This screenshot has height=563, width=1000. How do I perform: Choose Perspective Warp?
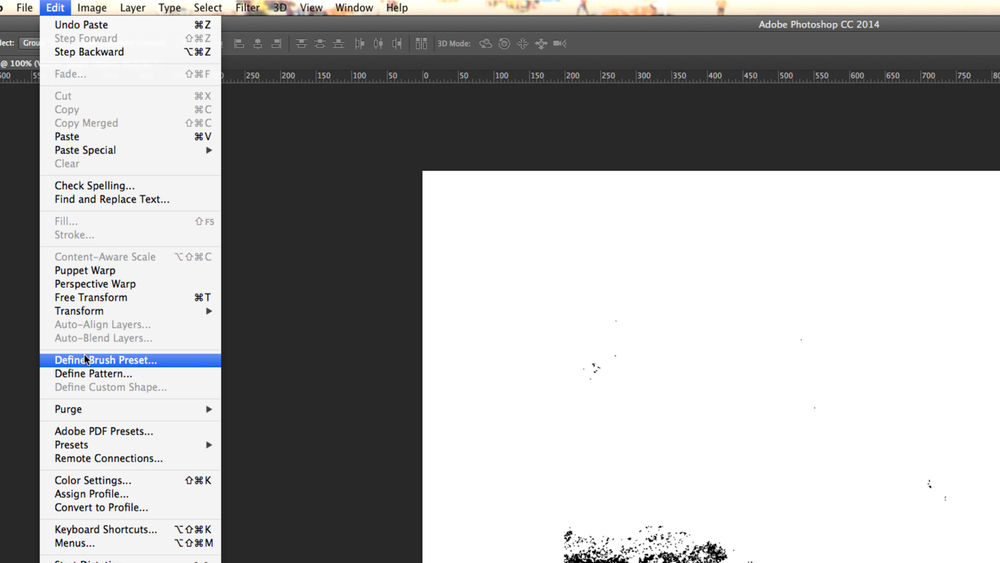[130, 284]
